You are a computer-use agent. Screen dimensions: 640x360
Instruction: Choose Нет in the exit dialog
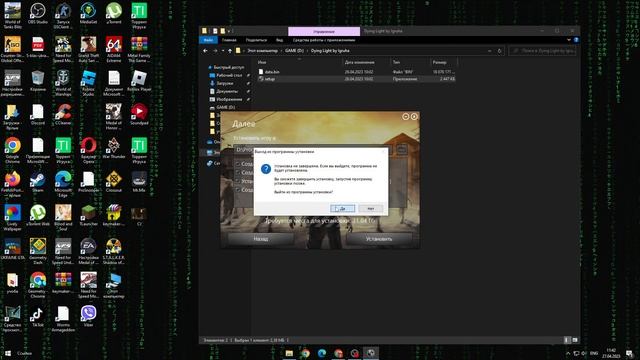371,209
